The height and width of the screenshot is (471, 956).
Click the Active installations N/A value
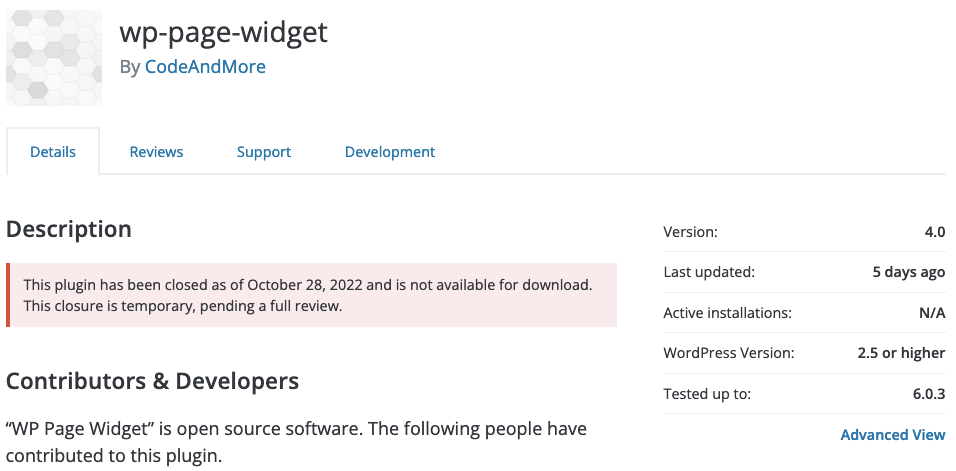click(x=932, y=313)
